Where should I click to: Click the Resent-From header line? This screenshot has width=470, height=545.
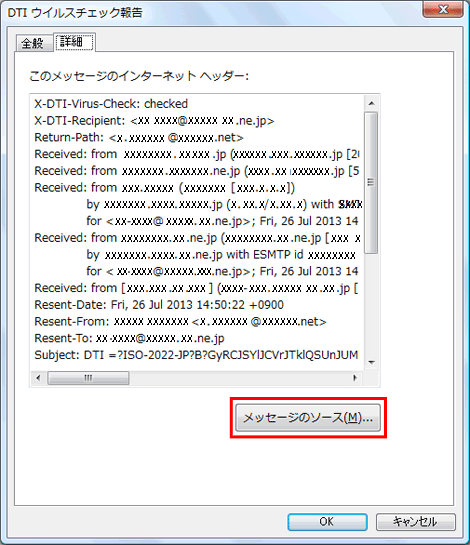(180, 322)
